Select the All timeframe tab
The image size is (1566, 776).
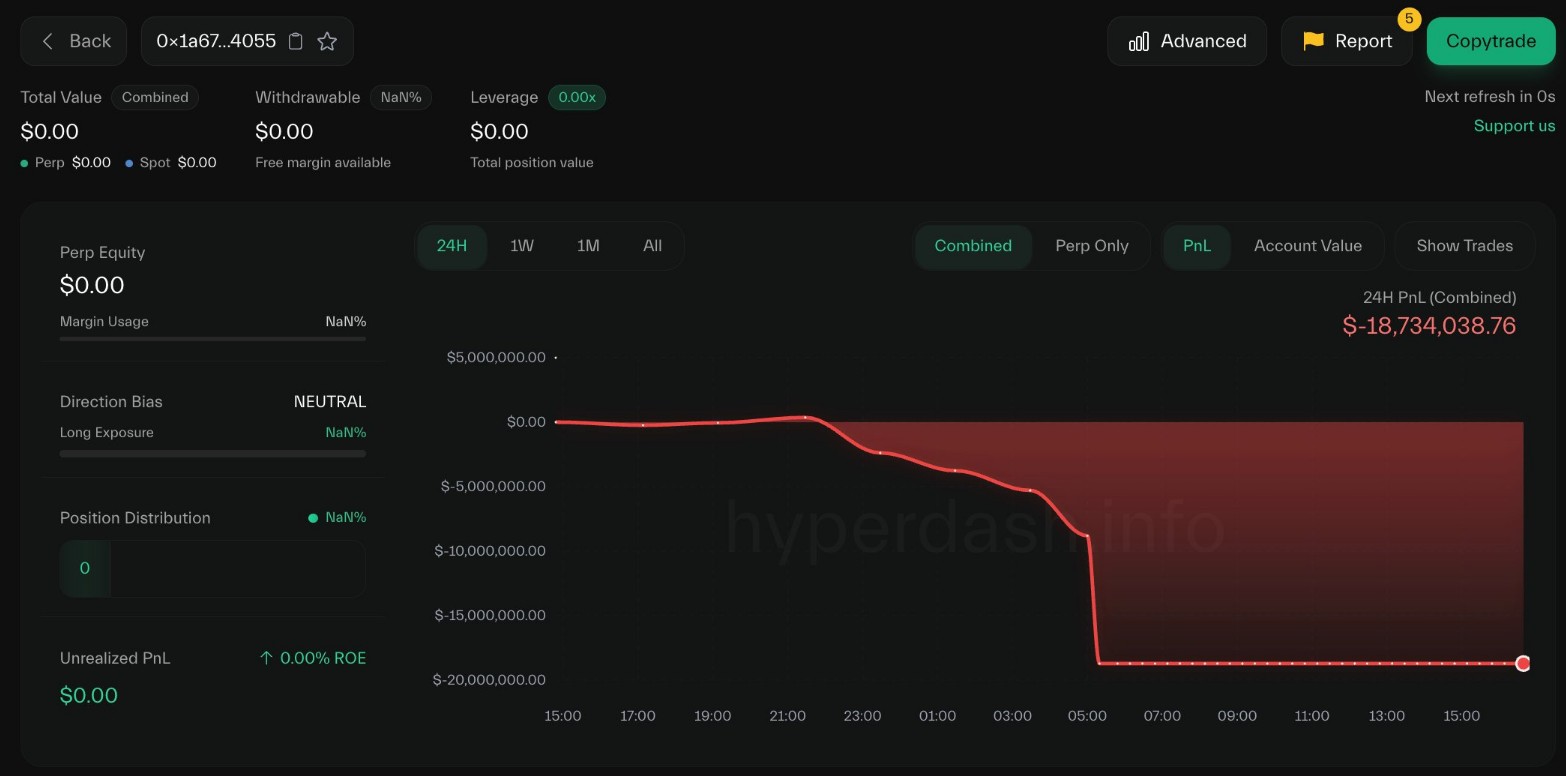(652, 245)
